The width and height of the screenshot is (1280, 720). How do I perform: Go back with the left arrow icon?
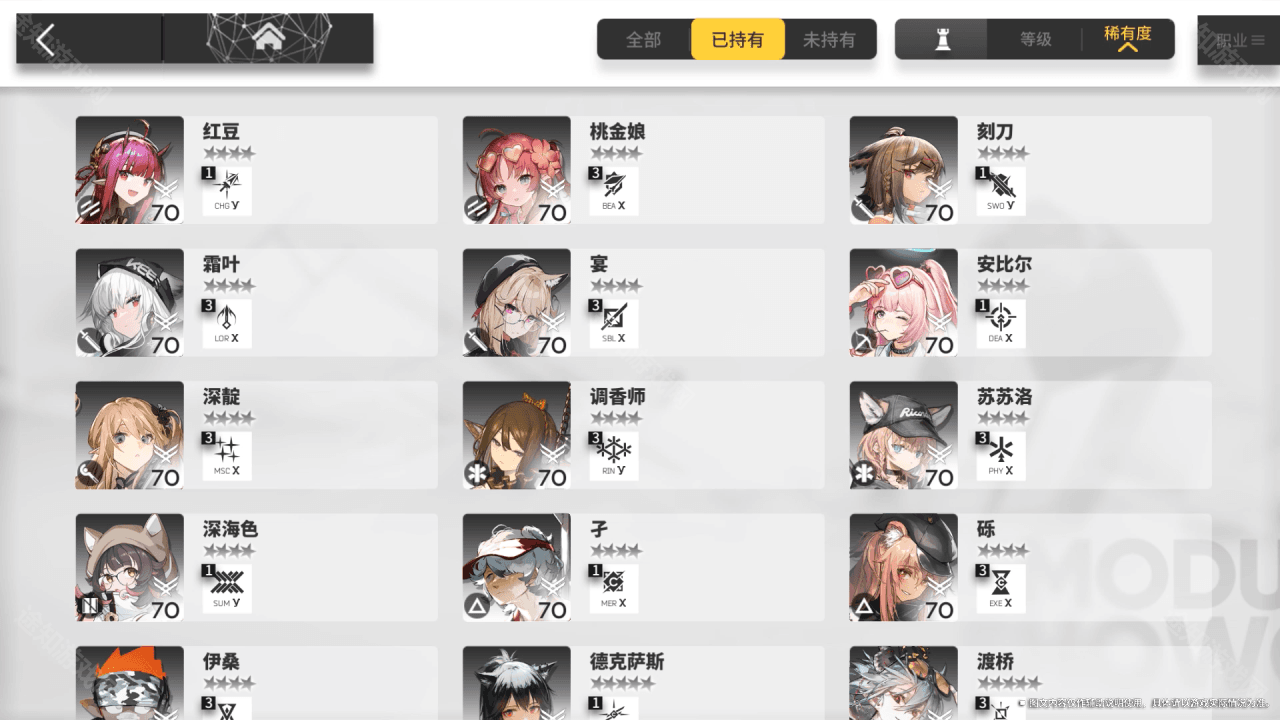45,40
